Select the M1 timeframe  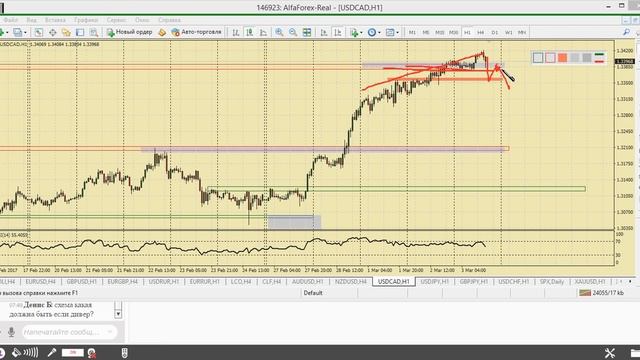(412, 32)
